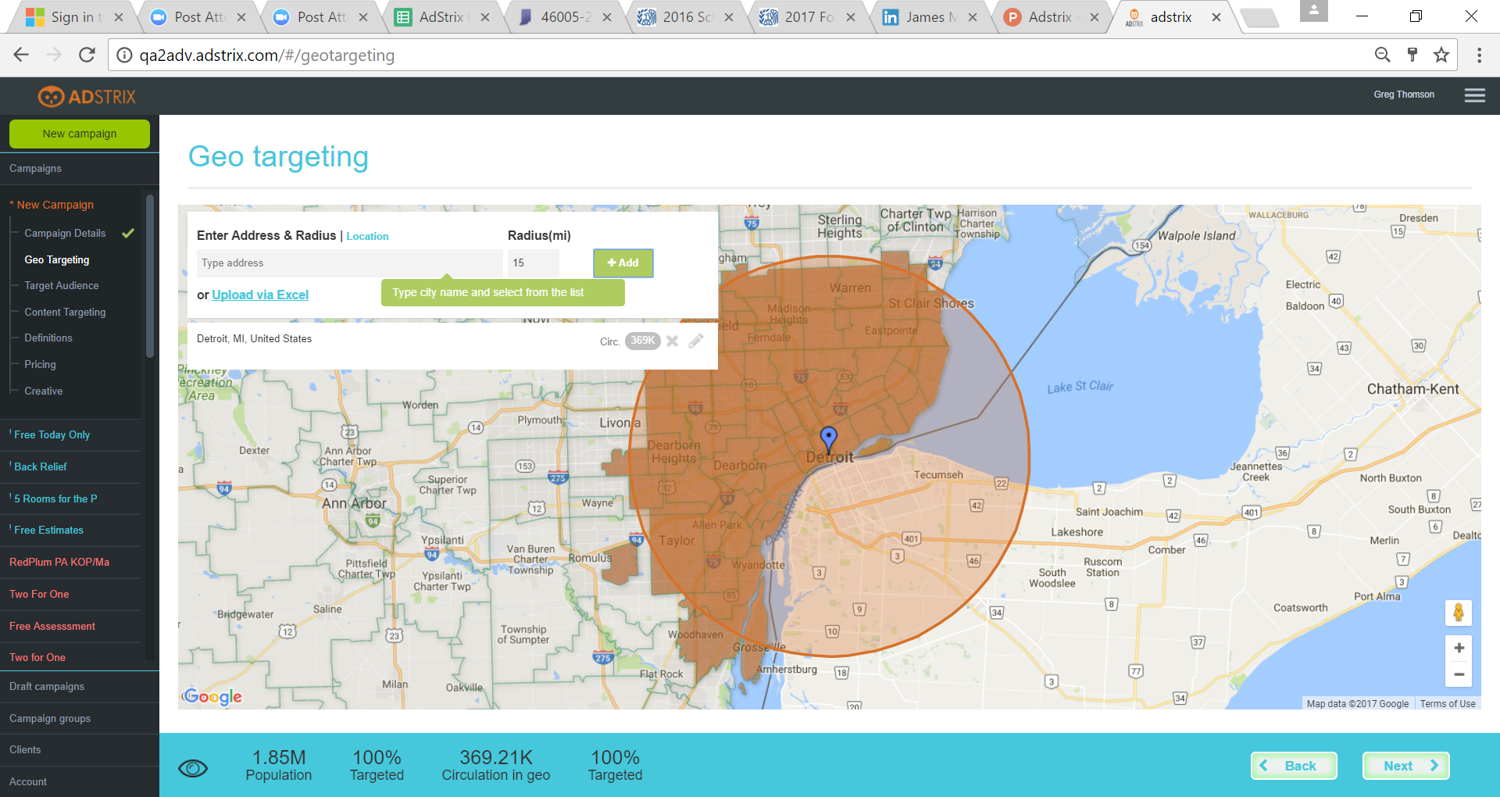Go to Creative step
1500x797 pixels.
pyautogui.click(x=43, y=391)
